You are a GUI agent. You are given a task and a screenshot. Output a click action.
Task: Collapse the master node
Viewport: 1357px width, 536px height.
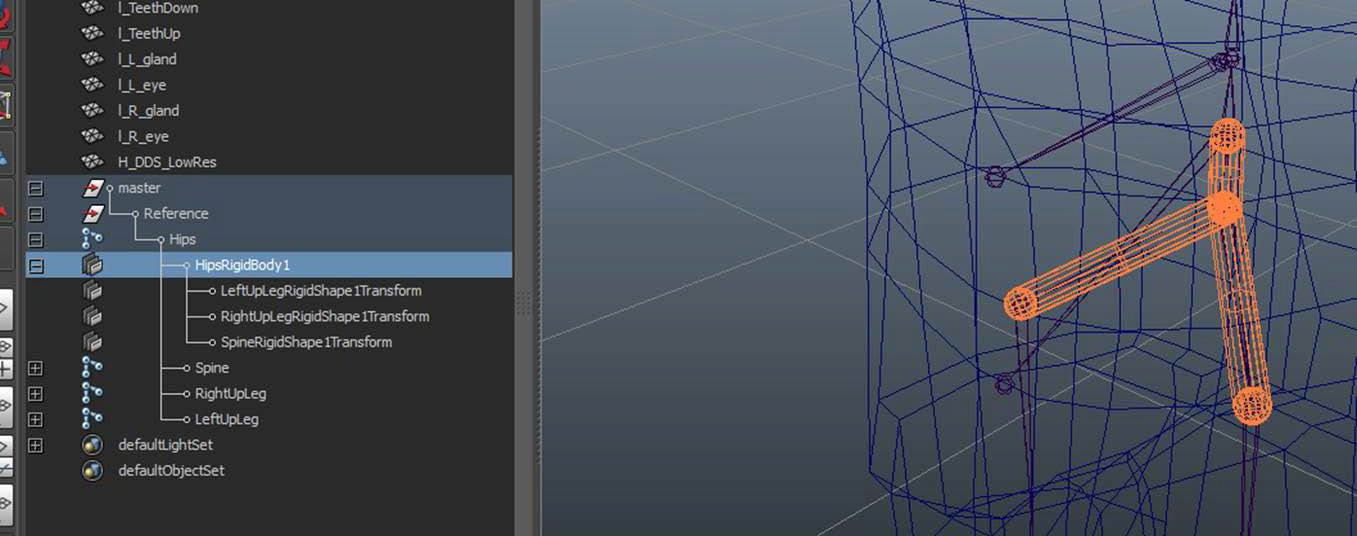point(36,188)
